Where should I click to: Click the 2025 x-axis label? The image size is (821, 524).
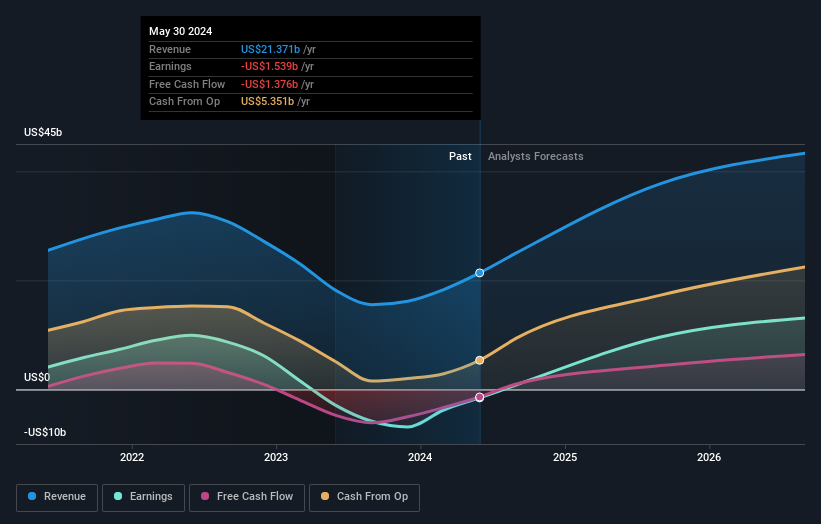[565, 457]
